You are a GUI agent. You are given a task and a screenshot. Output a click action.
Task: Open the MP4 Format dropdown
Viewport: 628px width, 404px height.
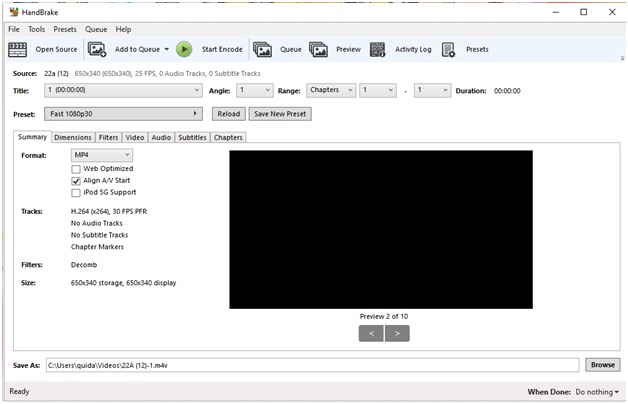(102, 155)
